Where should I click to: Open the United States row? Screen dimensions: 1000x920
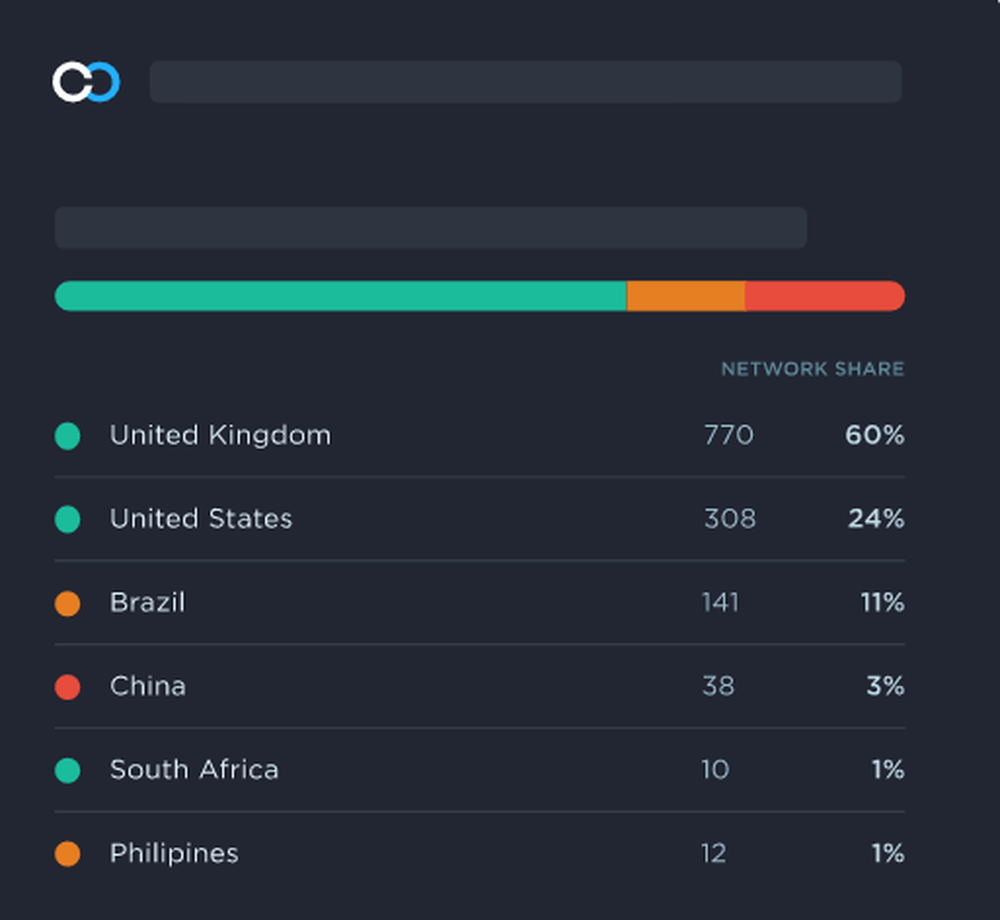click(x=480, y=519)
